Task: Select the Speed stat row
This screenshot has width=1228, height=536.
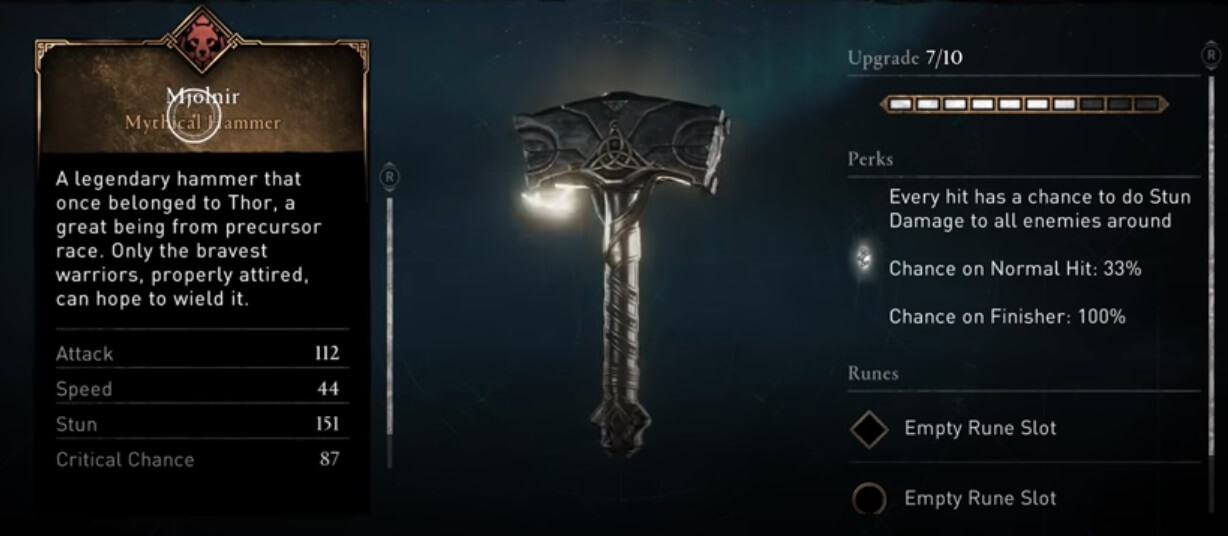Action: click(197, 389)
